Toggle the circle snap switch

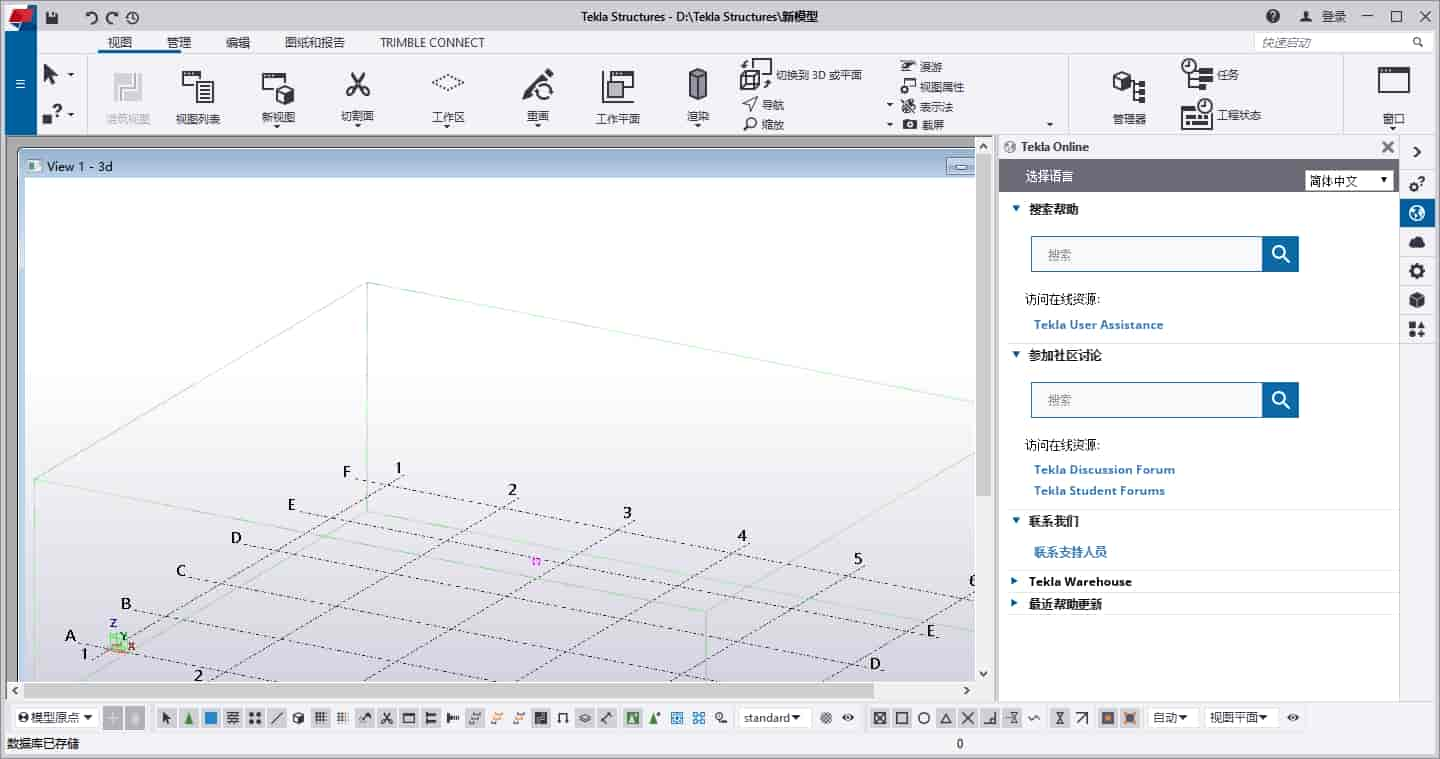point(924,717)
